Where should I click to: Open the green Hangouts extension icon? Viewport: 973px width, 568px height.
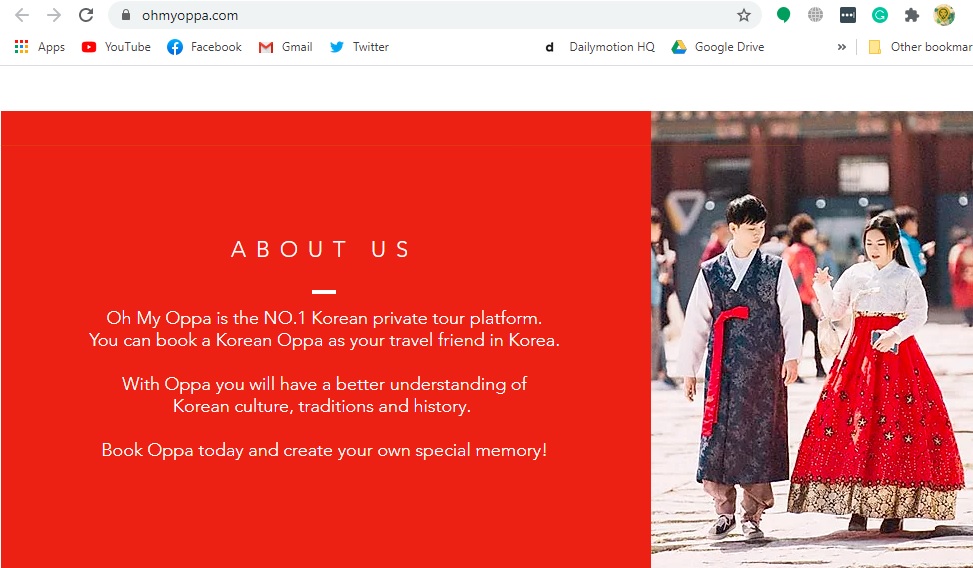tap(784, 15)
